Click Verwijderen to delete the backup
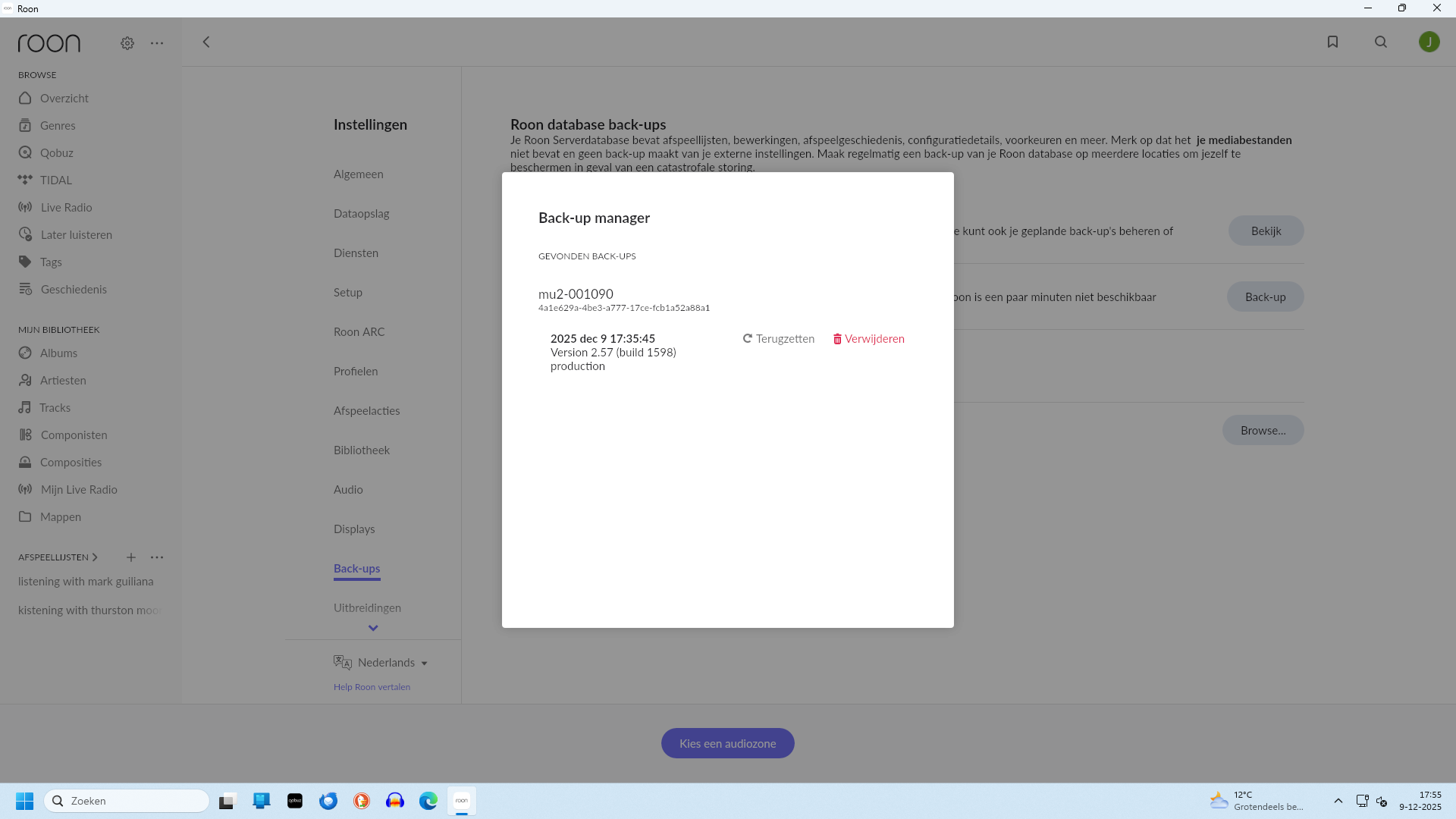 (x=869, y=339)
